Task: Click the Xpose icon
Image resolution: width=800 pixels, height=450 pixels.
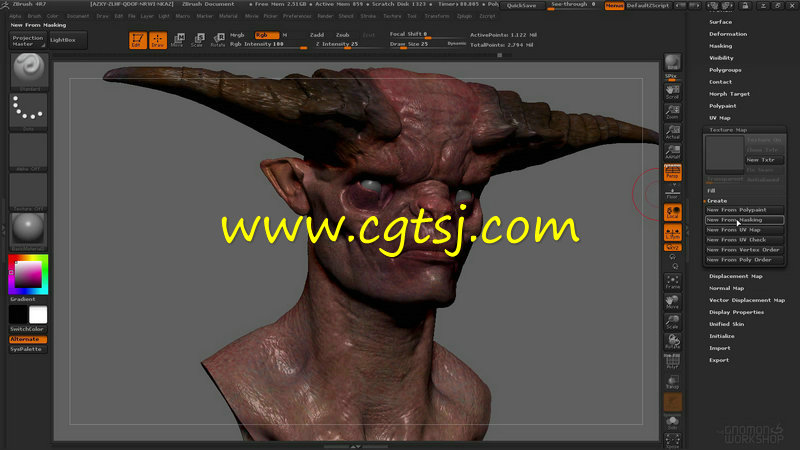Action: click(672, 441)
